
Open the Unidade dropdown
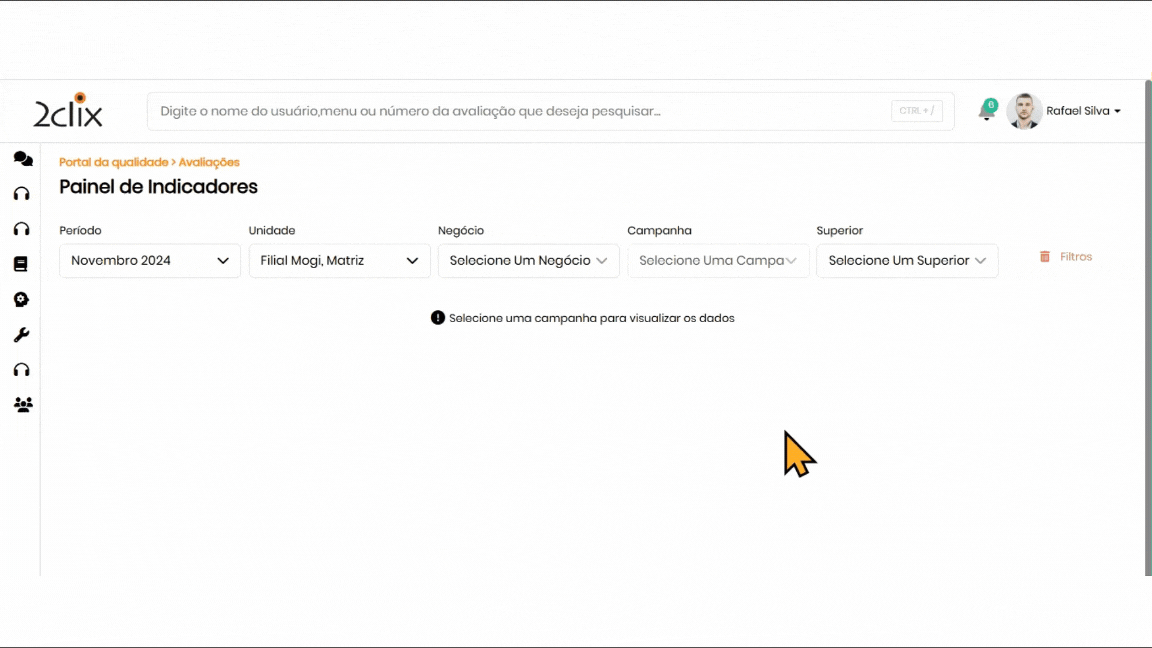(339, 261)
